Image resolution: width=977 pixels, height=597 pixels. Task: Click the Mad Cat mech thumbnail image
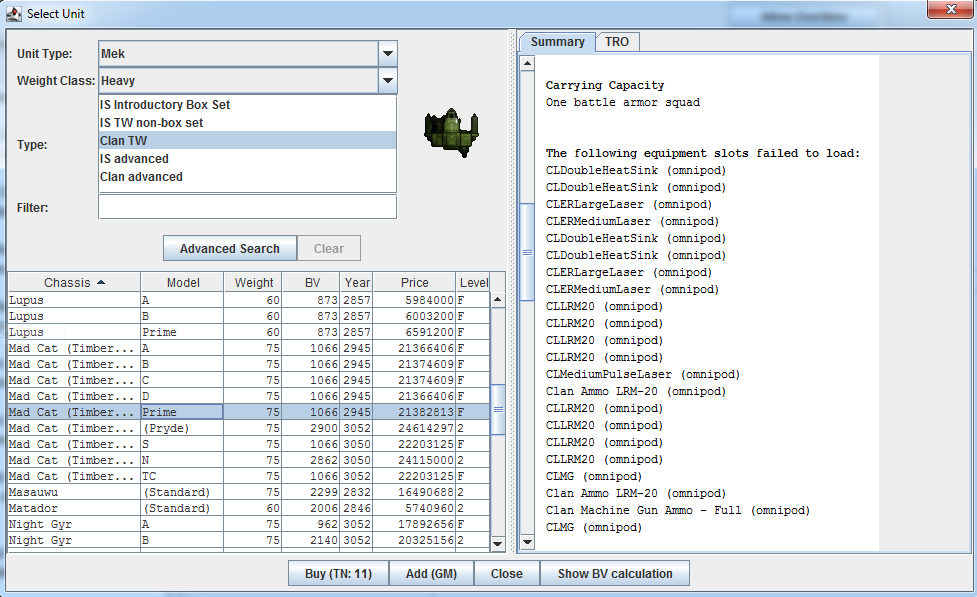point(452,133)
